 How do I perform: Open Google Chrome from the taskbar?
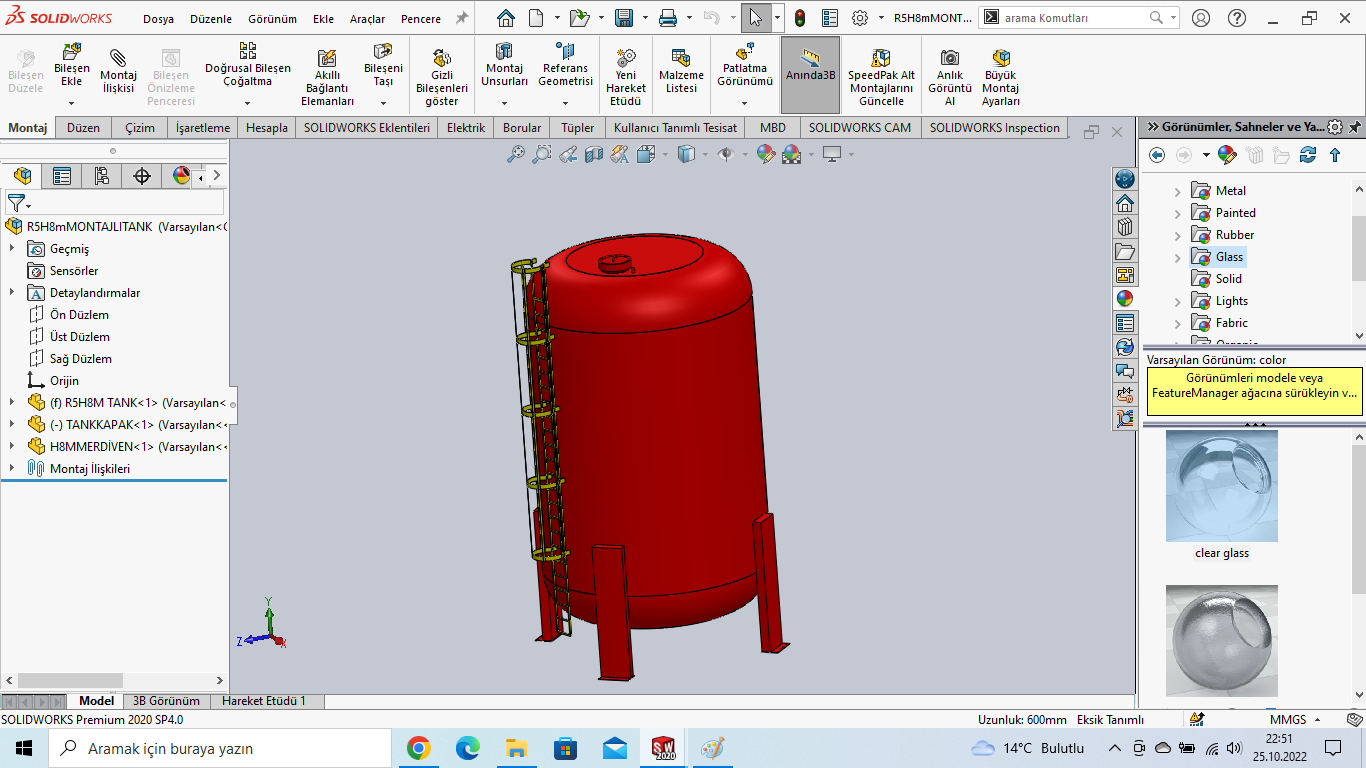click(419, 748)
